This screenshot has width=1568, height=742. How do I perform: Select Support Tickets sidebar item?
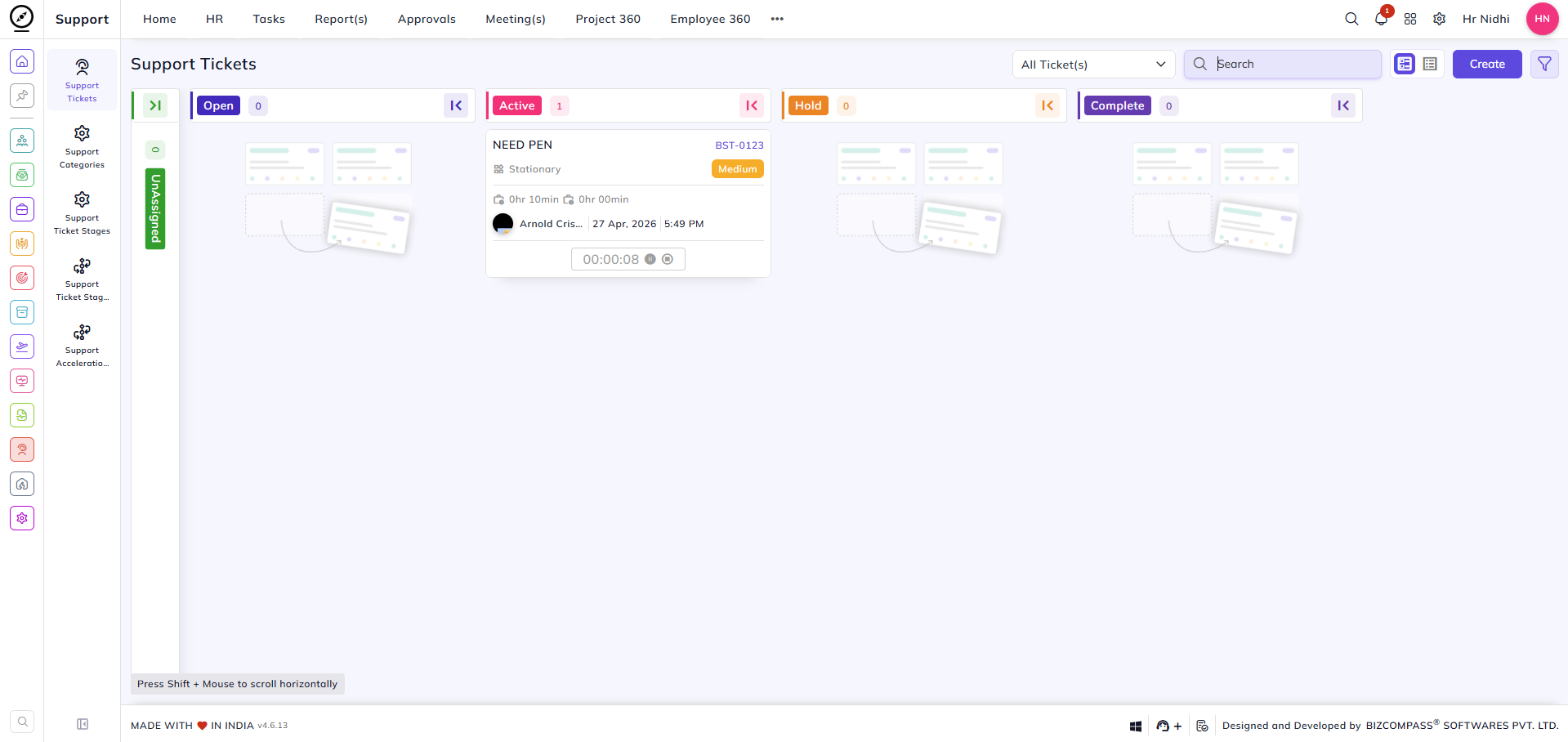click(82, 80)
